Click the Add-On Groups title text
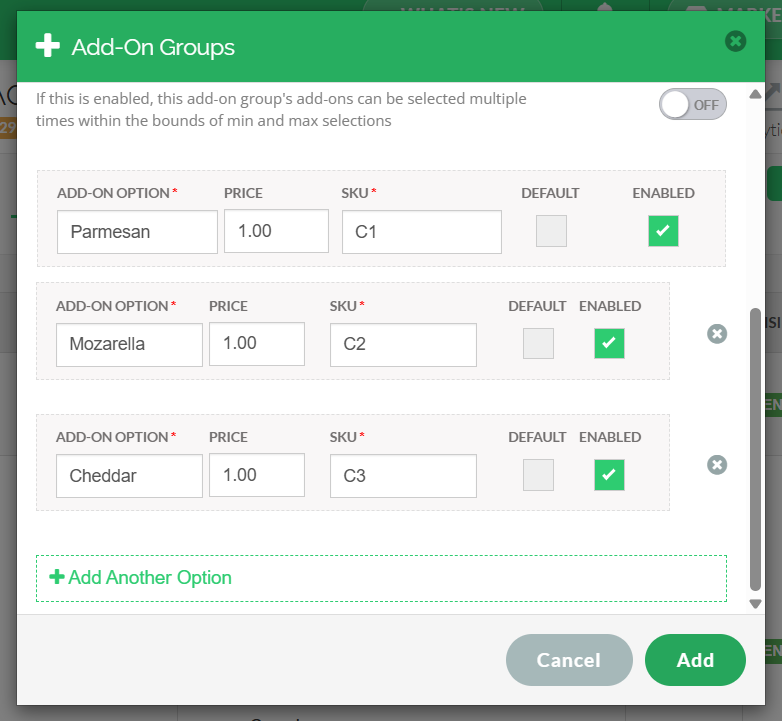782x721 pixels. click(x=153, y=47)
